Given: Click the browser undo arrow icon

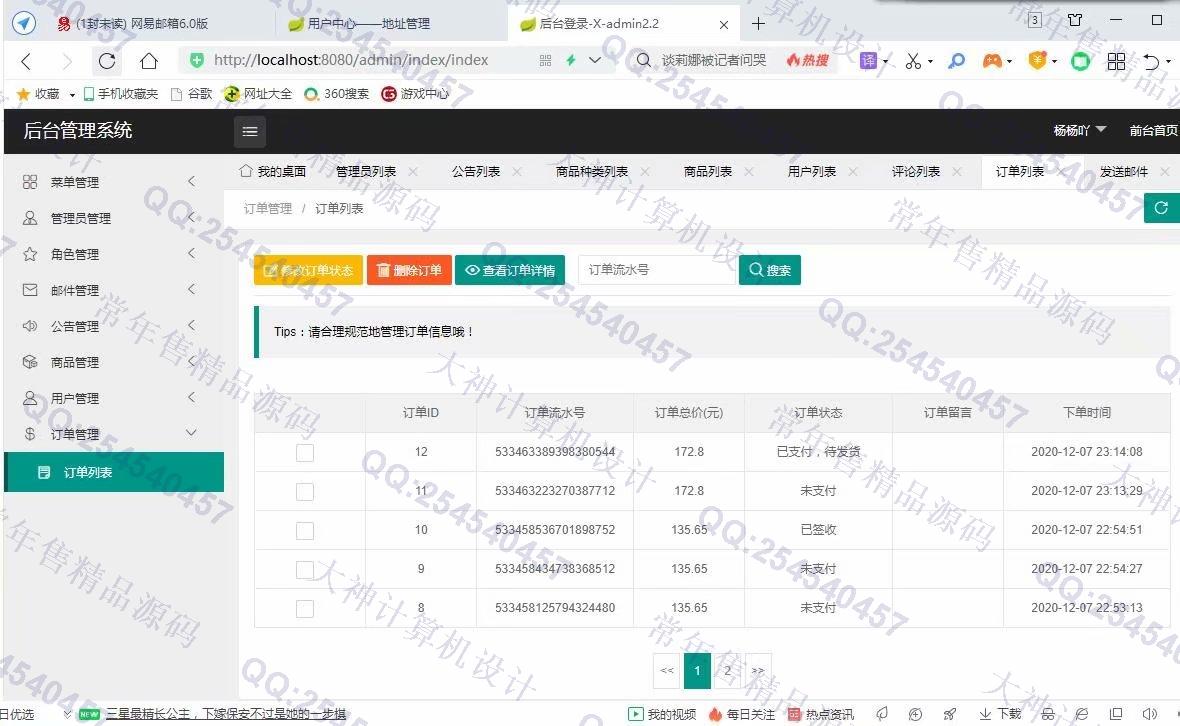Looking at the screenshot, I should click(1151, 61).
